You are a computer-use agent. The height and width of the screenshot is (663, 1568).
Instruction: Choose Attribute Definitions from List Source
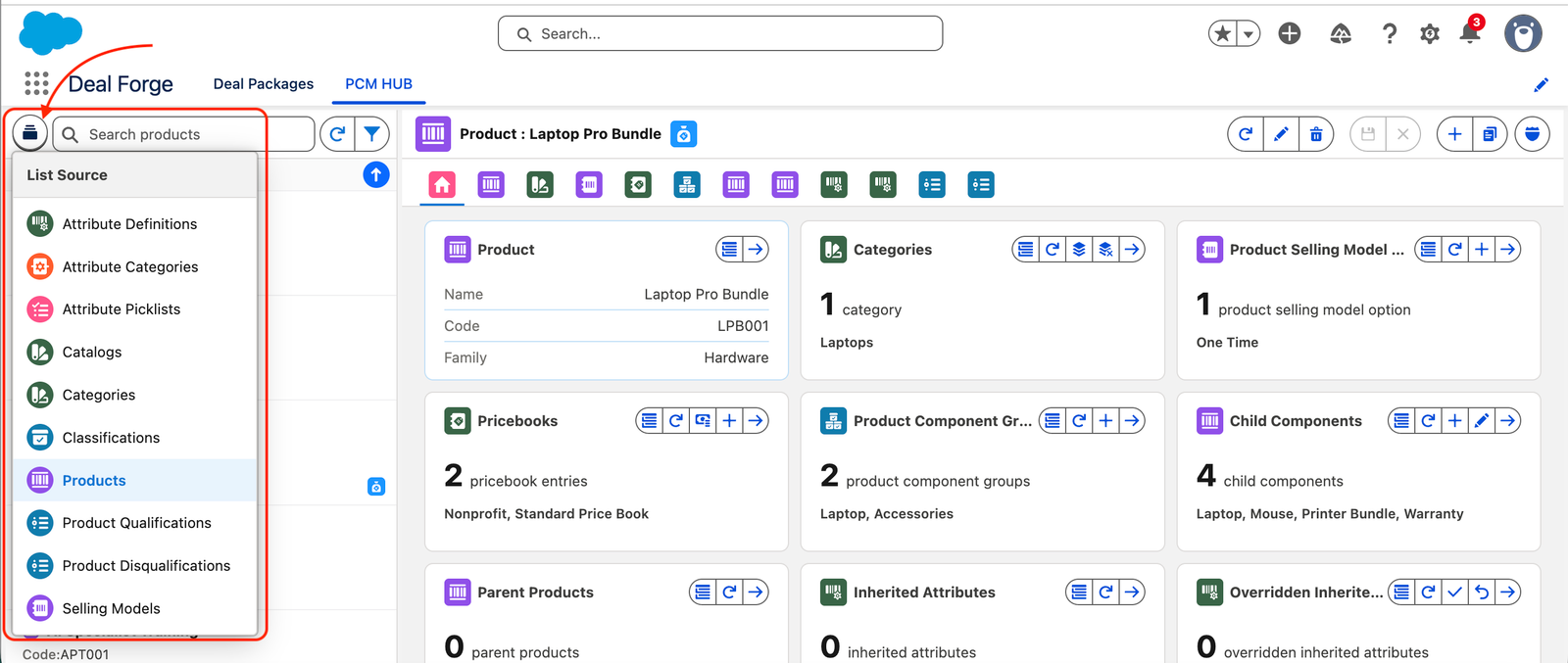(135, 224)
